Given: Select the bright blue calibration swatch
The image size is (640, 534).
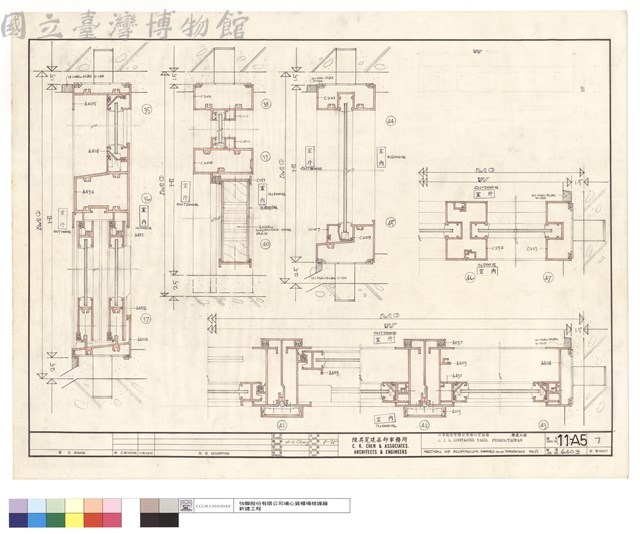Looking at the screenshot, I should pos(37,520).
